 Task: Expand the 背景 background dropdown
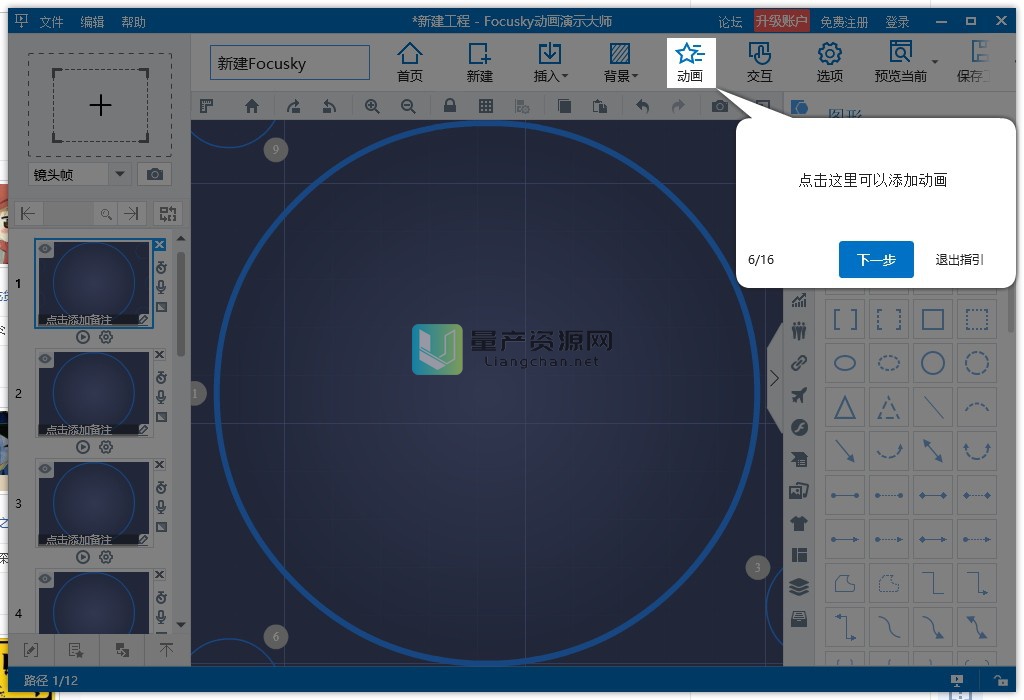tap(635, 76)
